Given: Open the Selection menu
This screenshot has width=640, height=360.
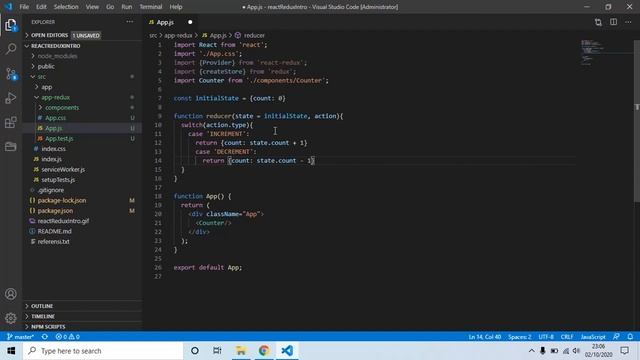Looking at the screenshot, I should [66, 7].
